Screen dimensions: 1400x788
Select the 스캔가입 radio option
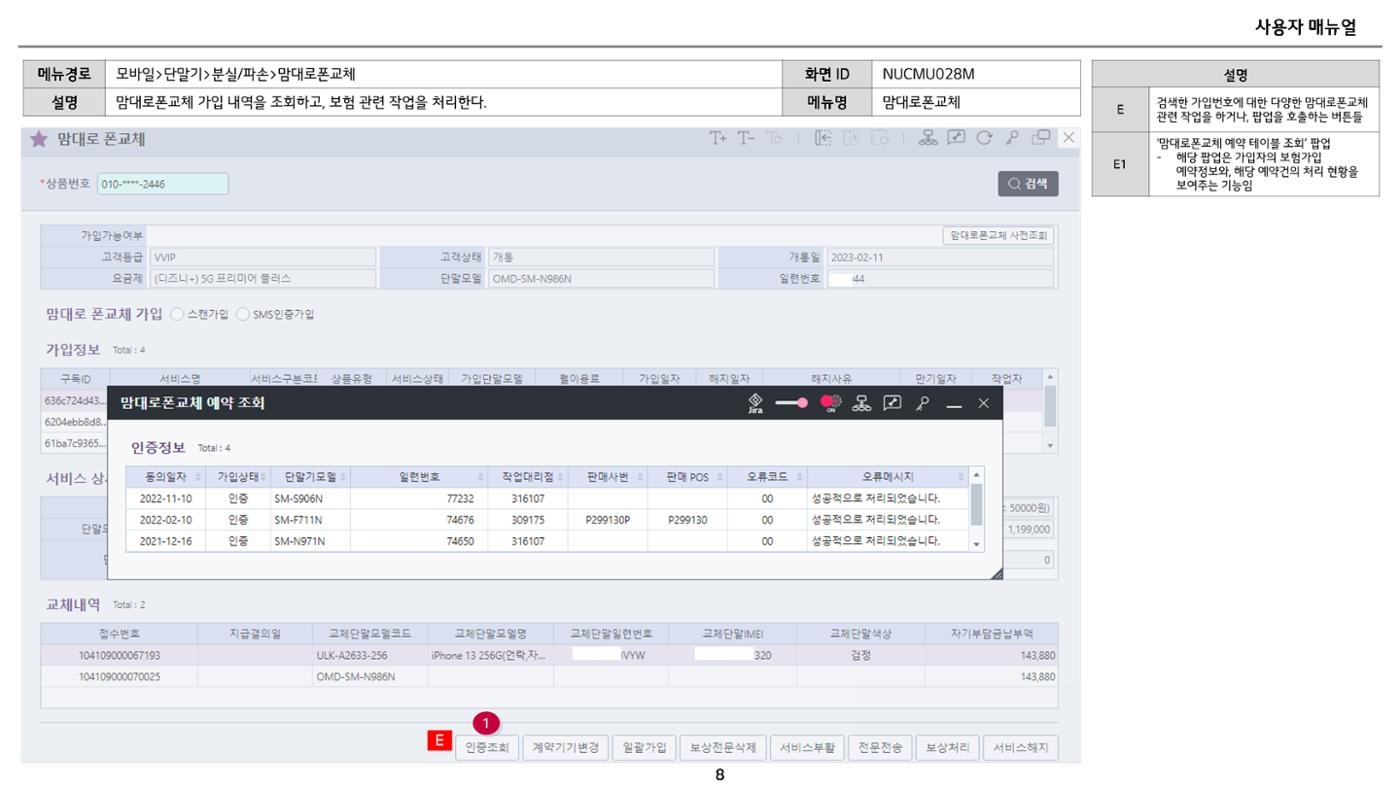click(177, 314)
